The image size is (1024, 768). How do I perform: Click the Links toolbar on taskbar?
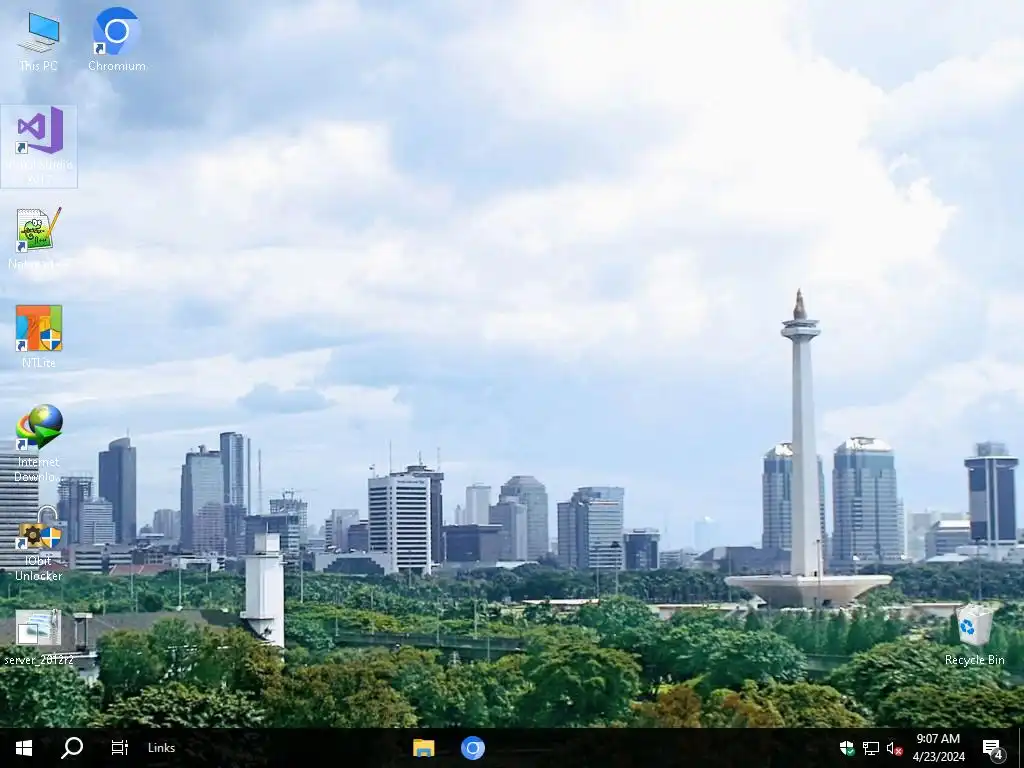point(161,748)
